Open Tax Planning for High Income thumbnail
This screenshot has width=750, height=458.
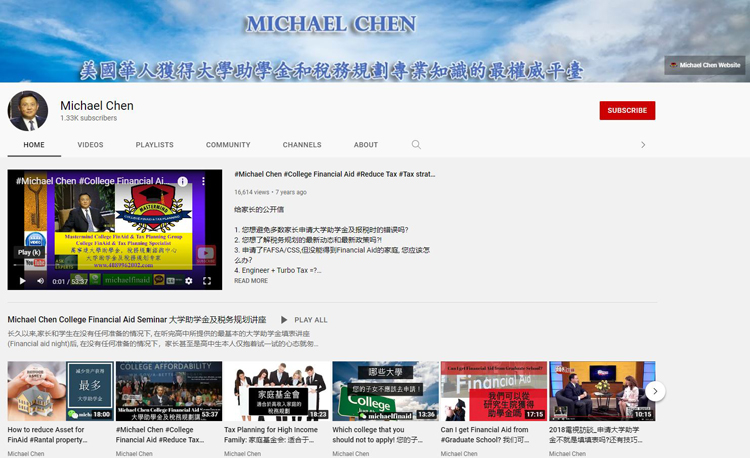tap(277, 391)
